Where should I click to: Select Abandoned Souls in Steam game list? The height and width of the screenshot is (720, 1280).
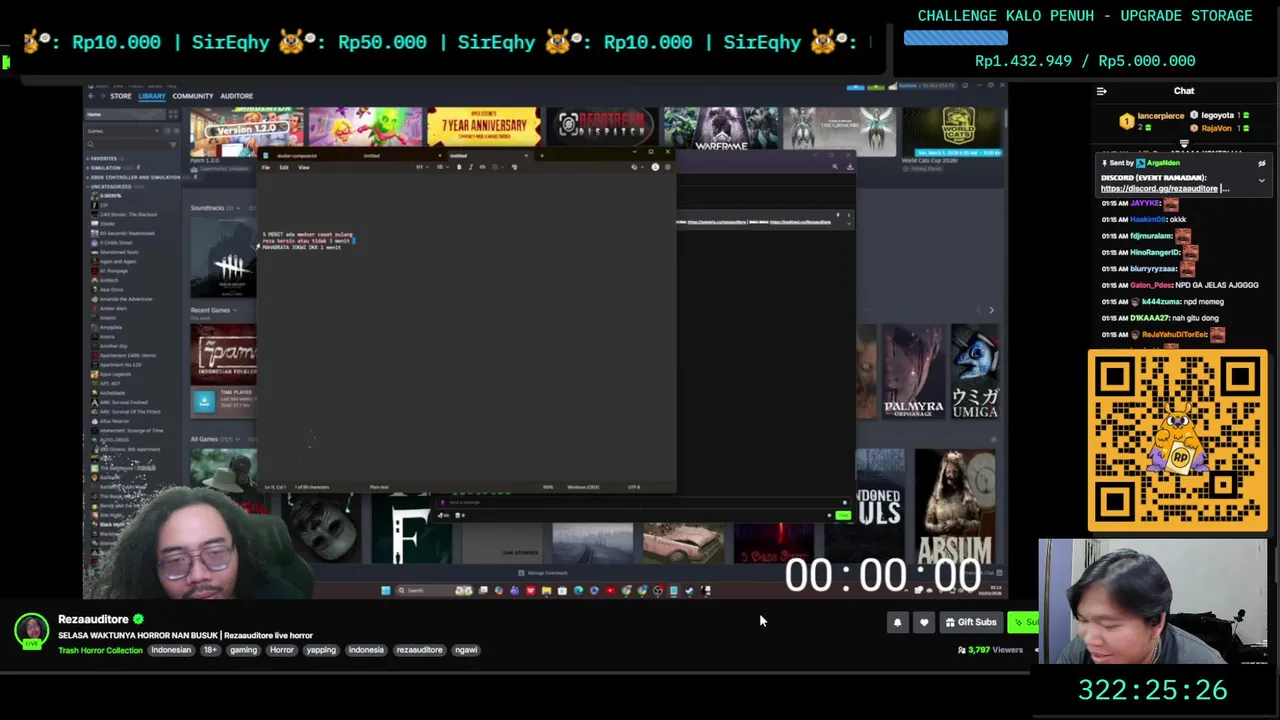click(x=117, y=252)
